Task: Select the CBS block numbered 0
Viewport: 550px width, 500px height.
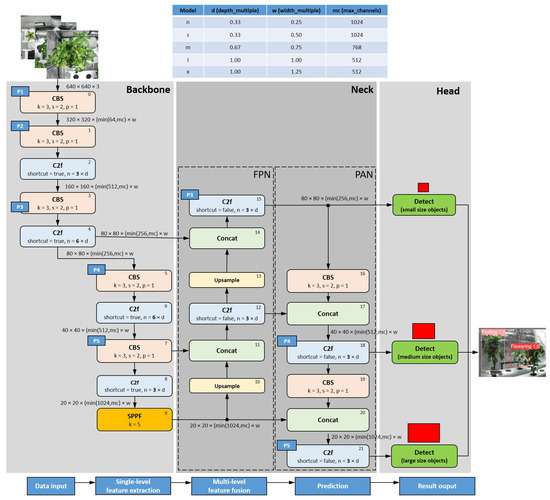Action: (58, 102)
